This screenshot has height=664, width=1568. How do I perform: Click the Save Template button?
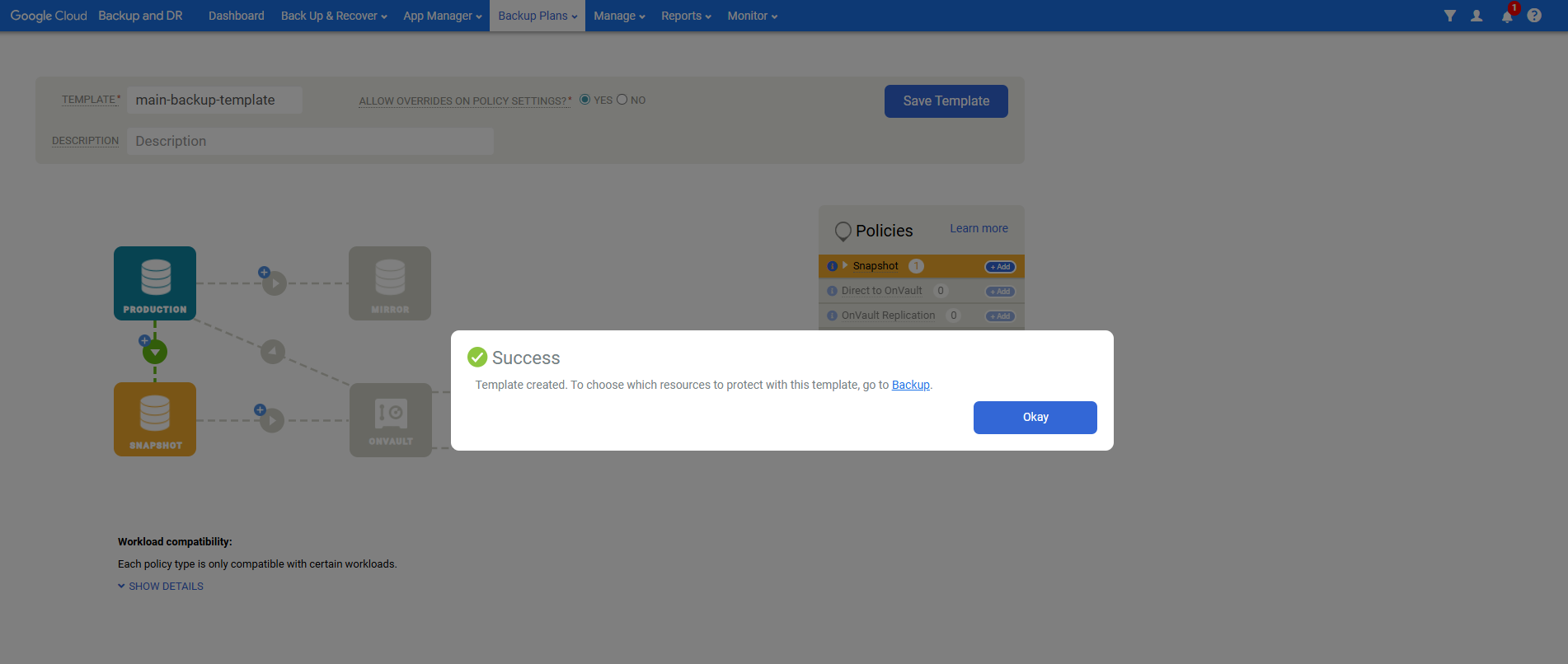[946, 101]
